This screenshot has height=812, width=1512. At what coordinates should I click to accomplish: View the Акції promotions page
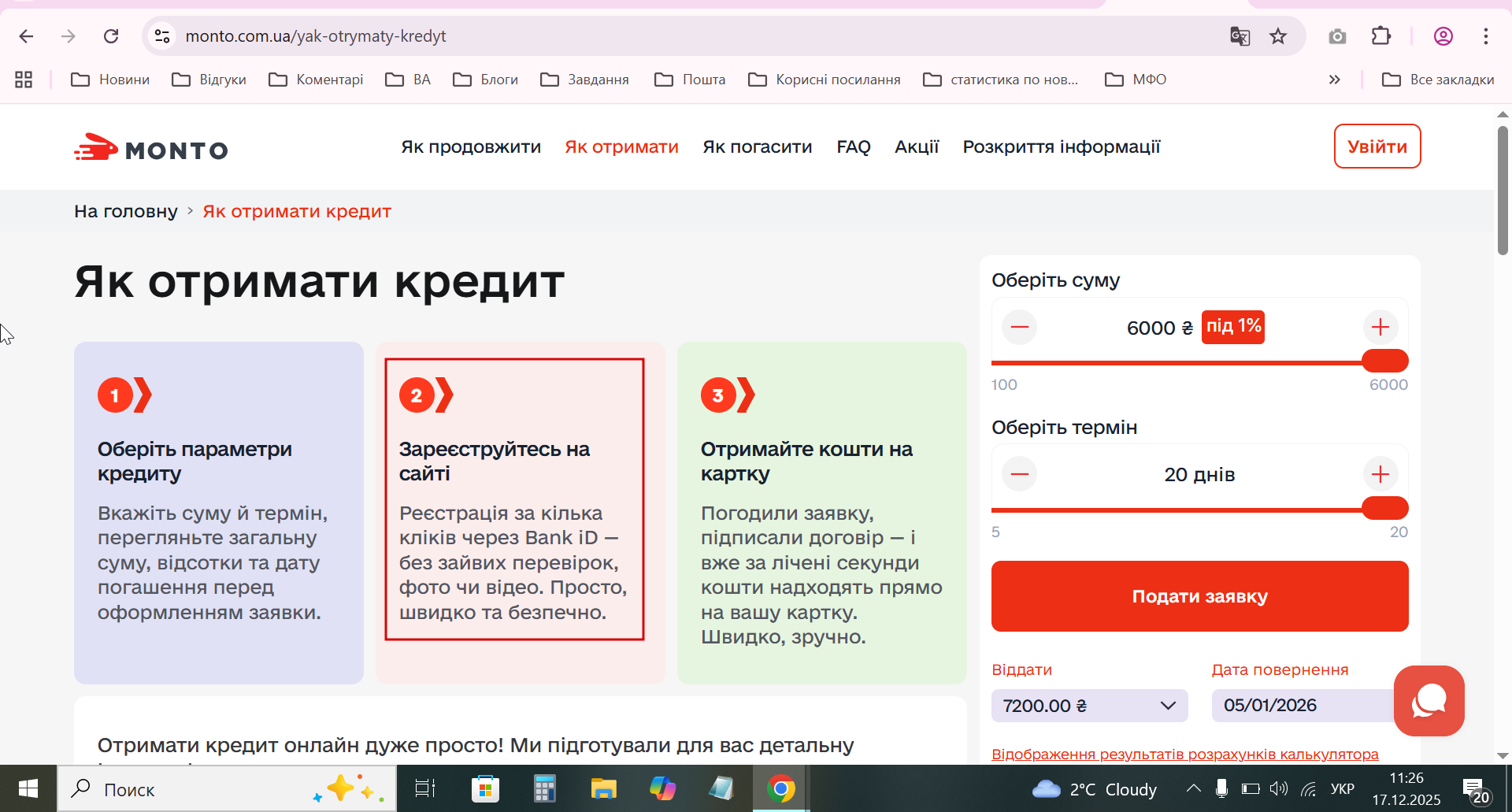click(x=917, y=147)
